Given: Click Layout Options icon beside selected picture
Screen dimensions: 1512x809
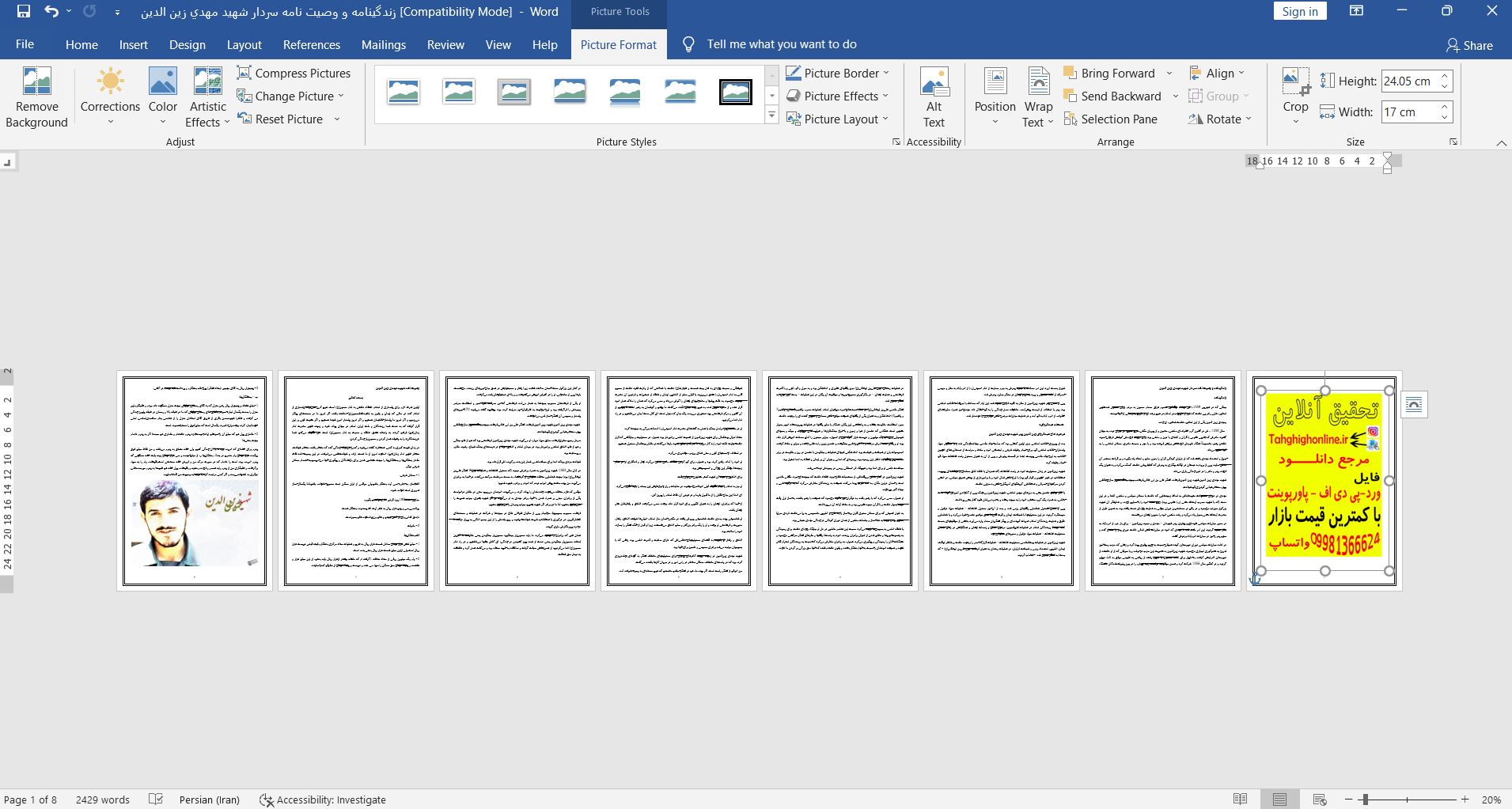Looking at the screenshot, I should (1414, 405).
